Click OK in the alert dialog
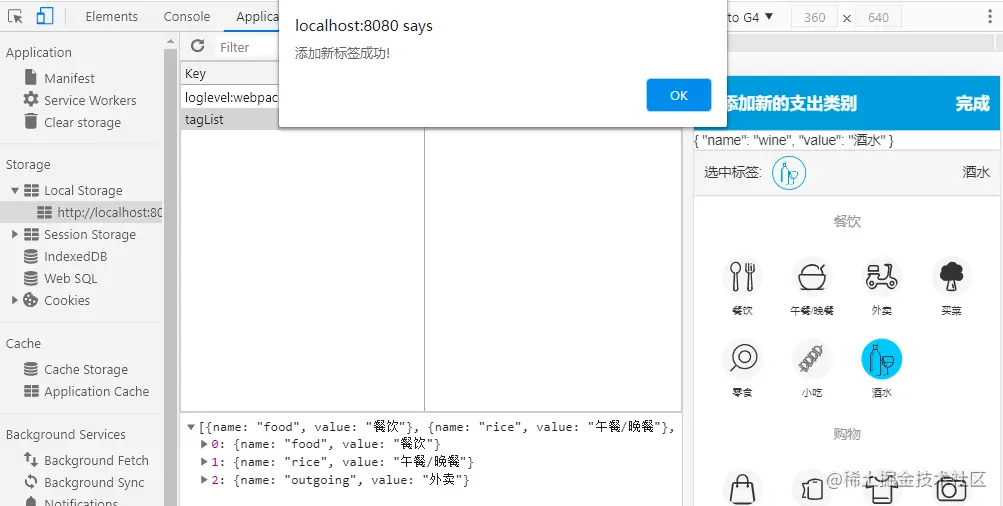Screen dimensions: 1003x506 [x=679, y=95]
